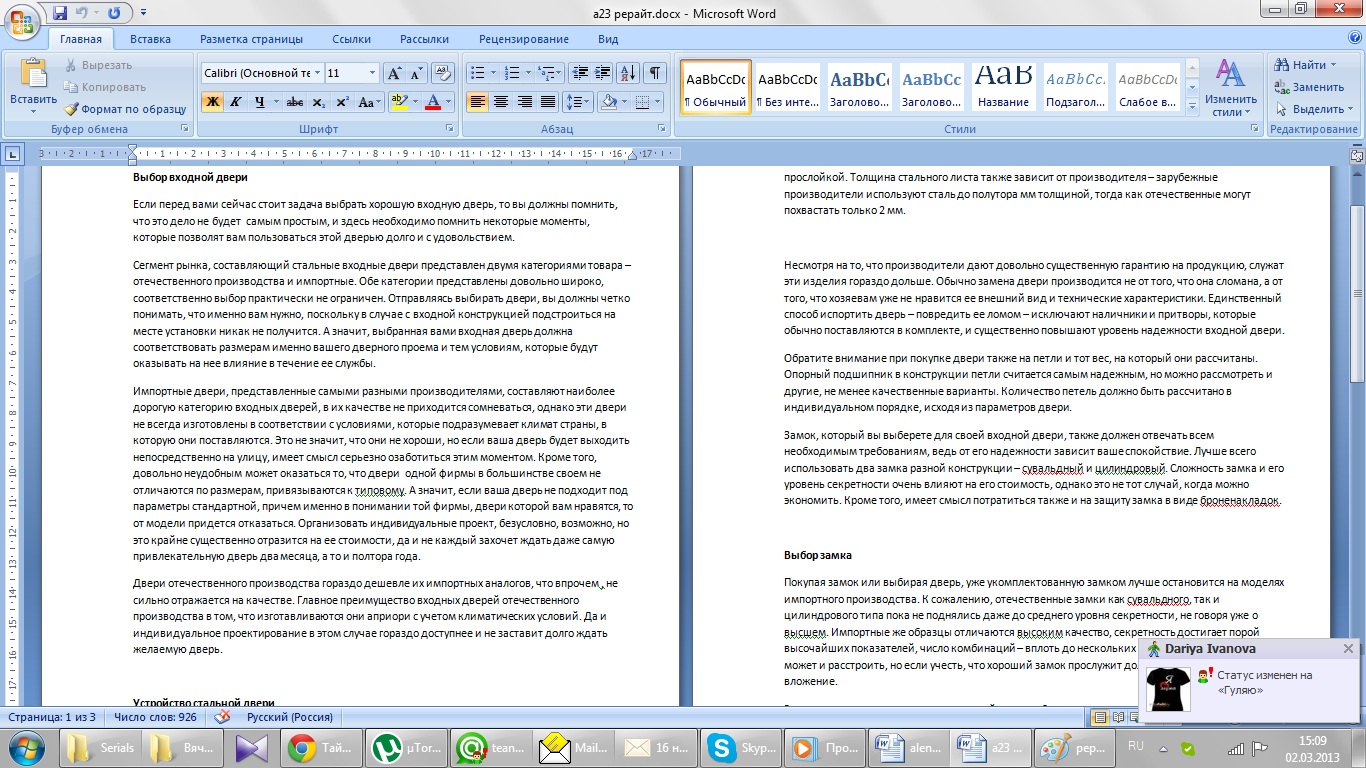
Task: Expand the styles gallery More button
Action: (1191, 107)
